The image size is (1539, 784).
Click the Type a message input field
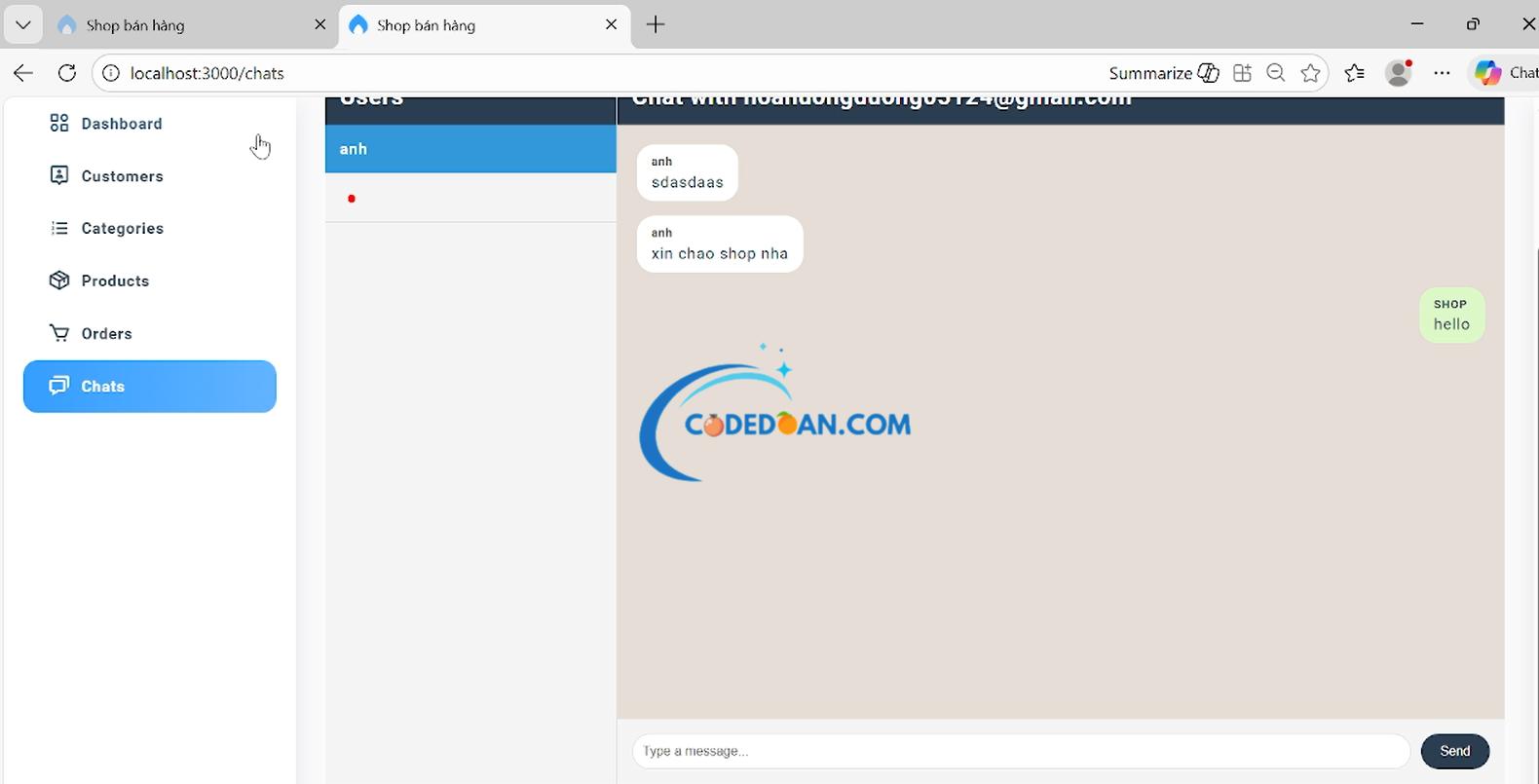coord(1021,751)
